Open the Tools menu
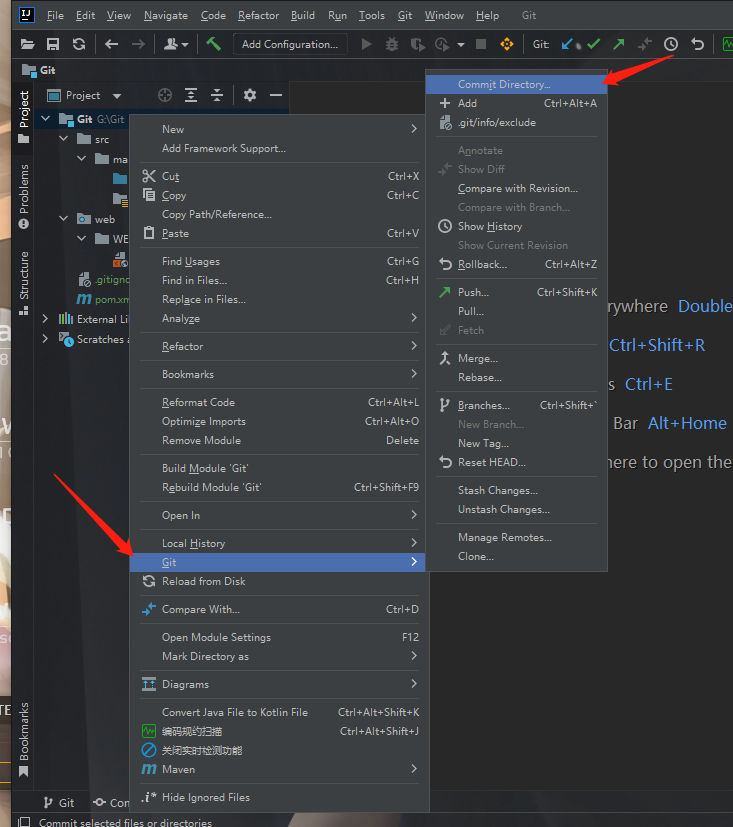This screenshot has height=827, width=733. point(372,15)
